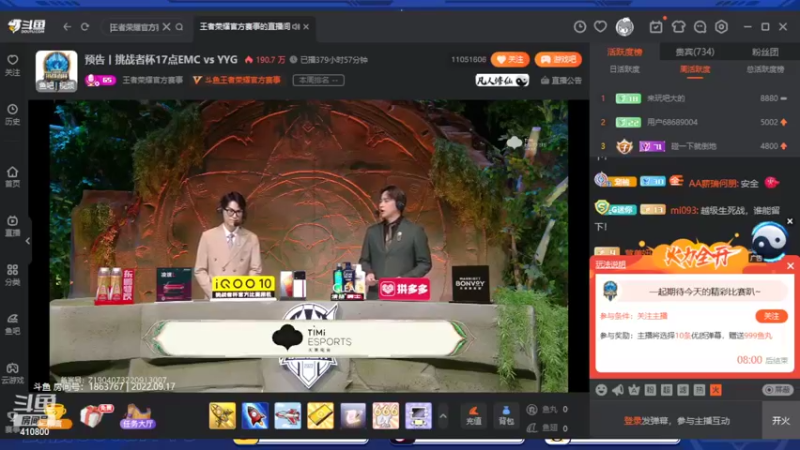Click the crown icon in chat toolbar
800x450 pixels.
634,390
